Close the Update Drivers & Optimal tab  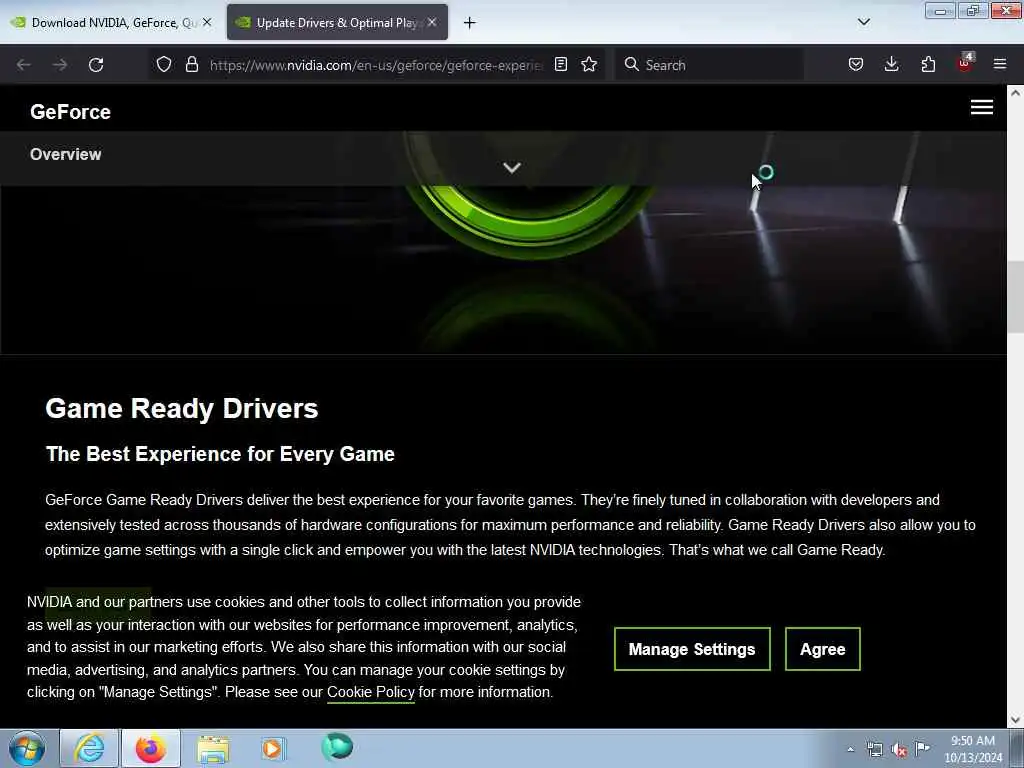click(x=432, y=22)
